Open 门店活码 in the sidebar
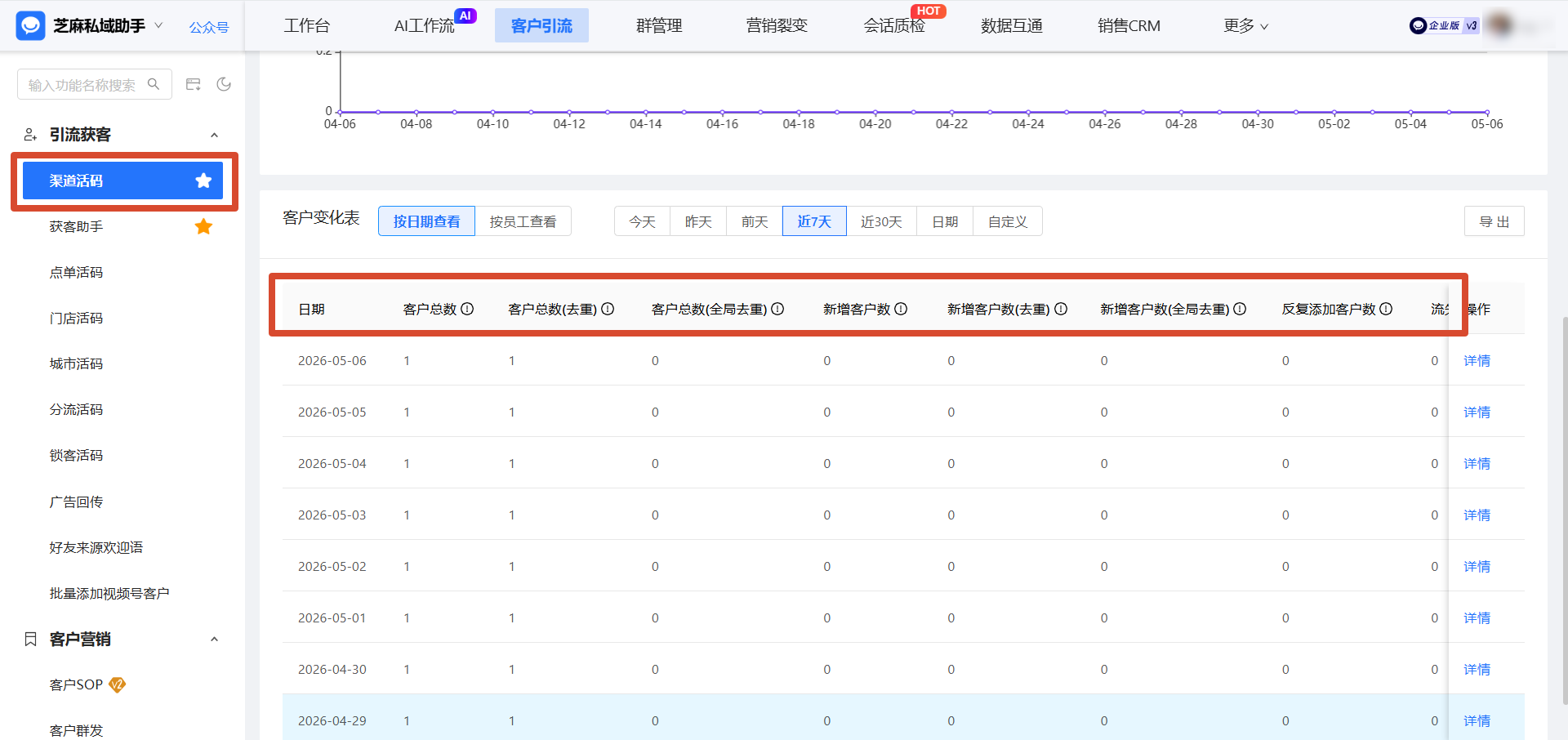The height and width of the screenshot is (740, 1568). pyautogui.click(x=76, y=318)
